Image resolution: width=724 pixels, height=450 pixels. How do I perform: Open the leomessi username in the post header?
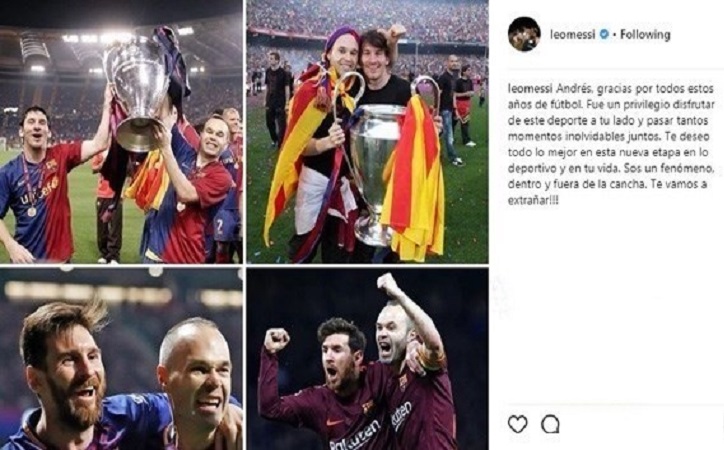tap(573, 34)
